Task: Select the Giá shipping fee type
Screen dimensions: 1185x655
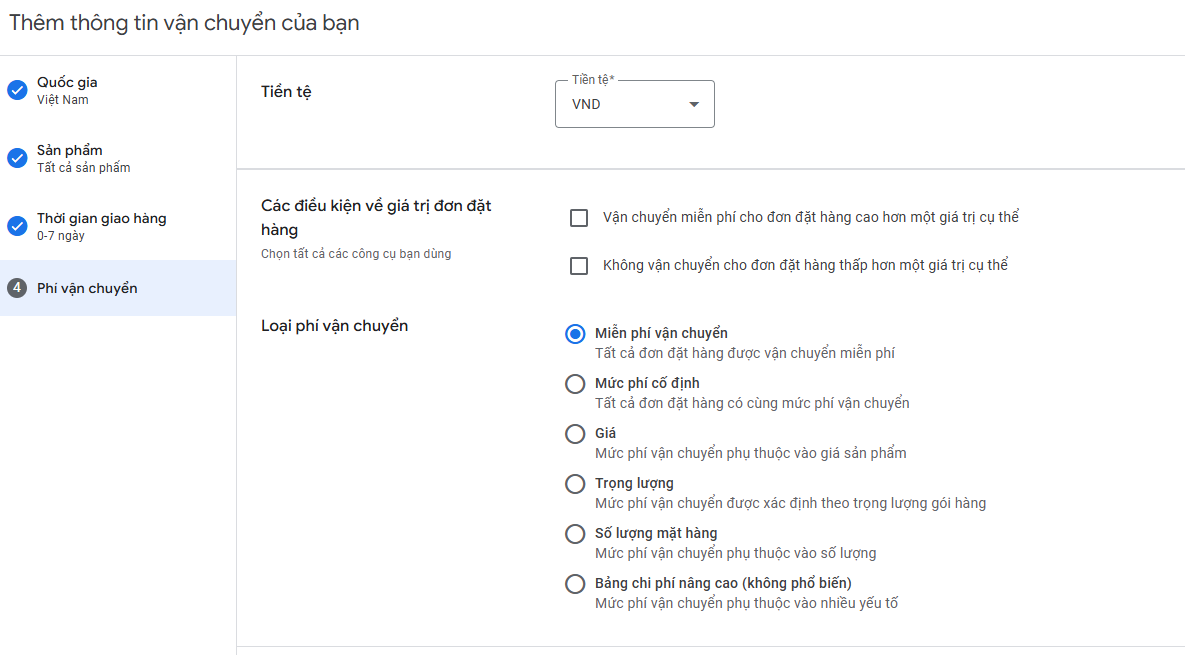Action: pyautogui.click(x=575, y=434)
